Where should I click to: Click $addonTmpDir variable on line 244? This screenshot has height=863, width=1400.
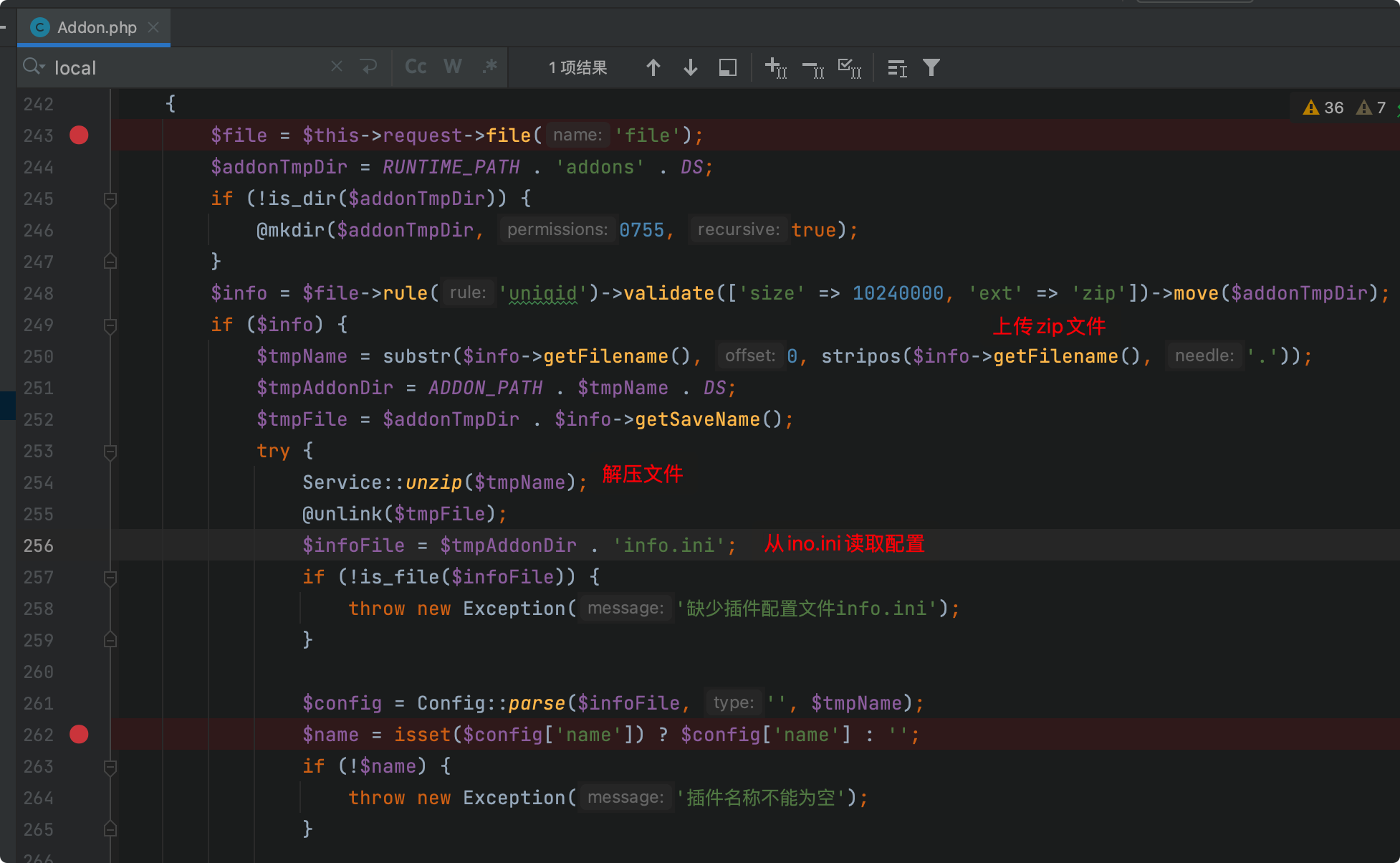coord(279,167)
